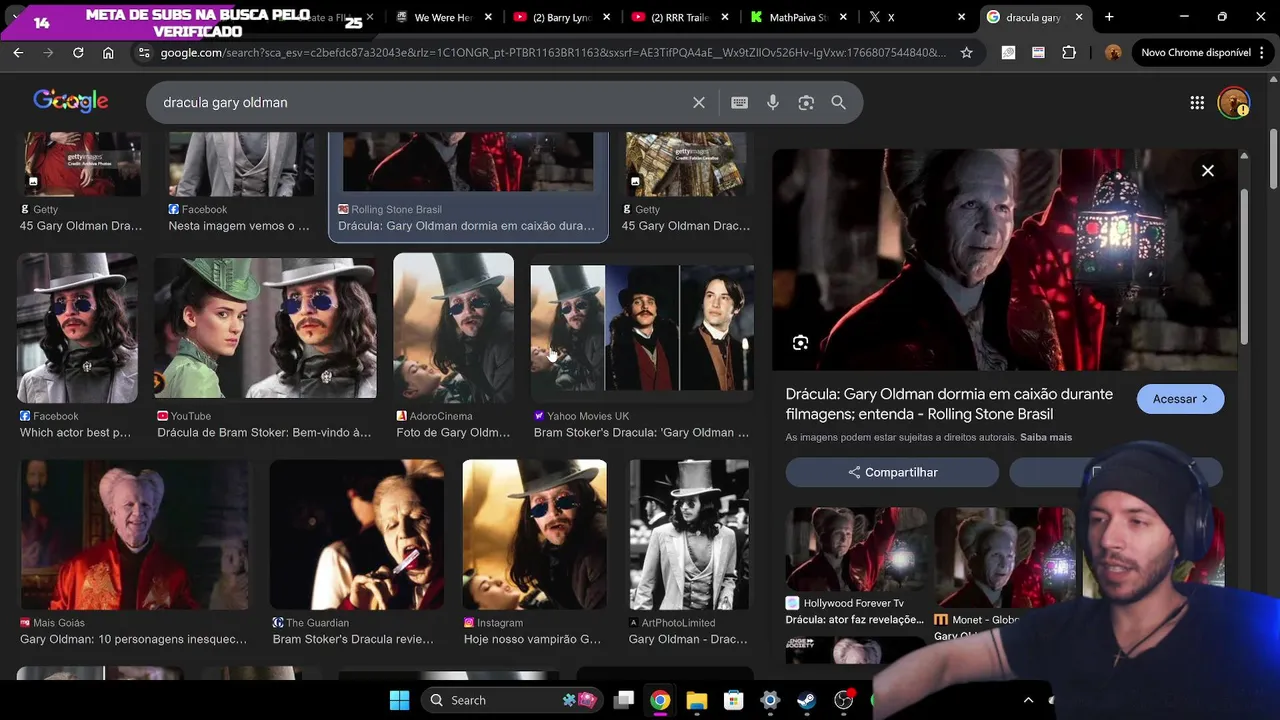Search inside preview image with Lens icon

pos(800,343)
